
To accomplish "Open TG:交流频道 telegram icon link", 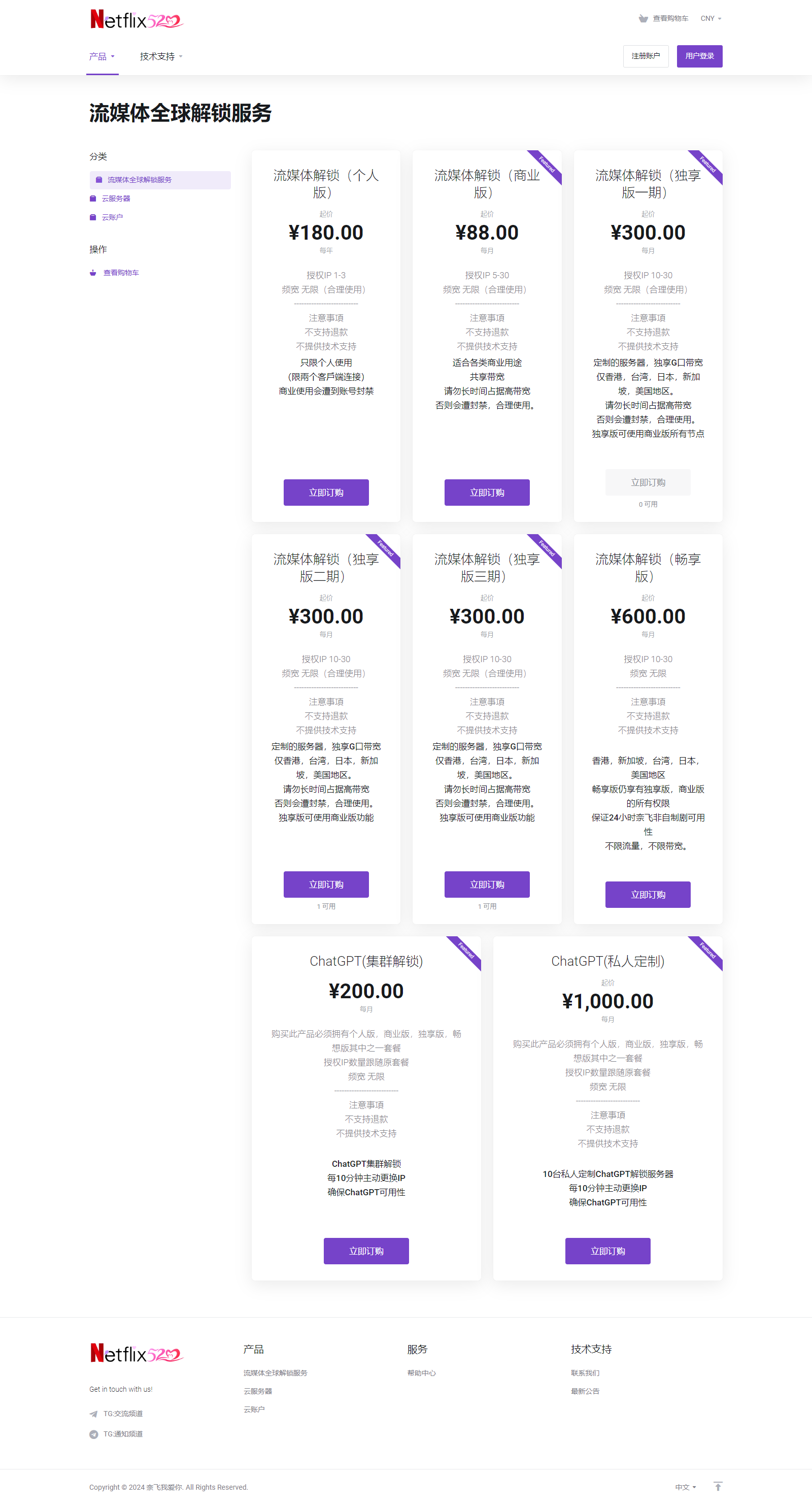I will tap(93, 1414).
